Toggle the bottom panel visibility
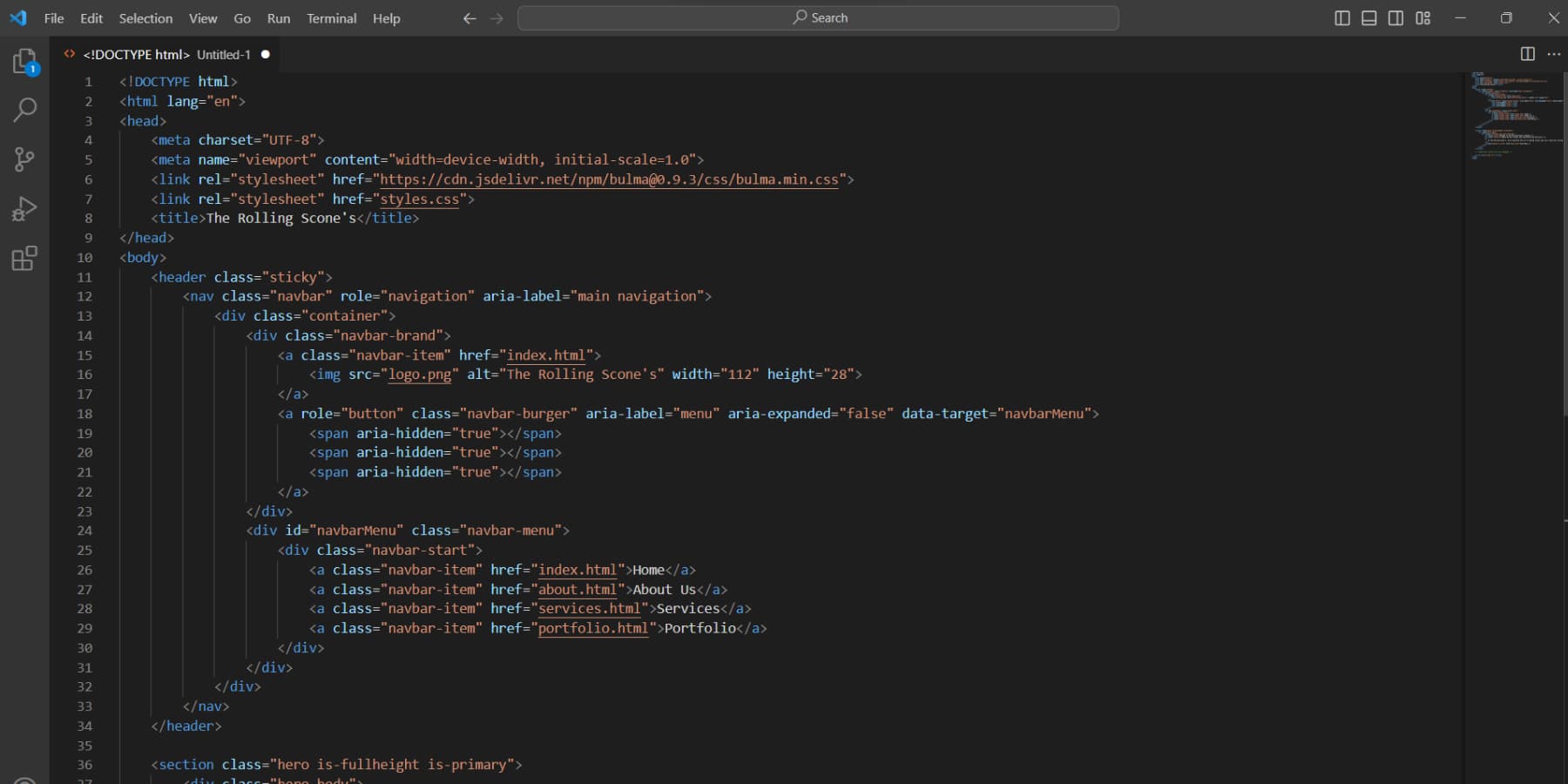Viewport: 1568px width, 784px height. click(1369, 17)
